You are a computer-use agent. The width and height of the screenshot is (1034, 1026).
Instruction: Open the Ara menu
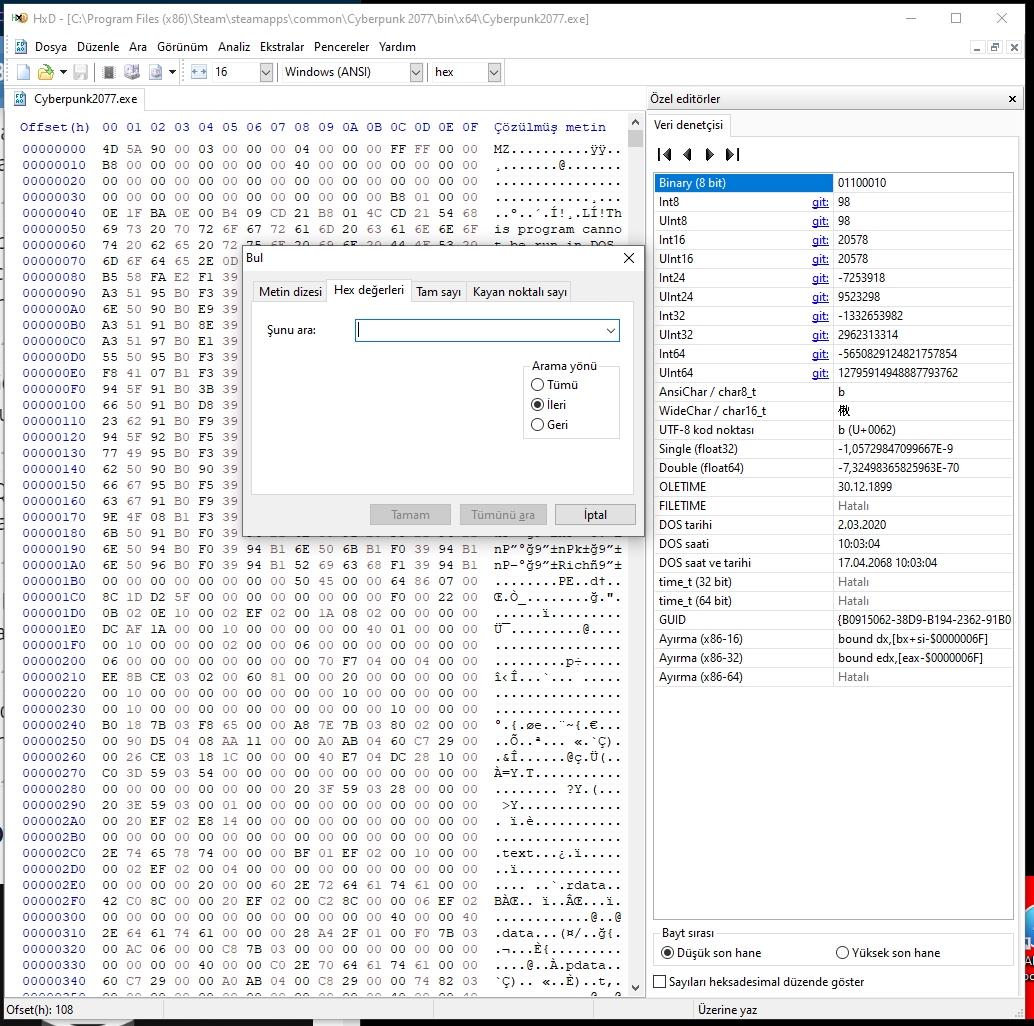point(138,47)
